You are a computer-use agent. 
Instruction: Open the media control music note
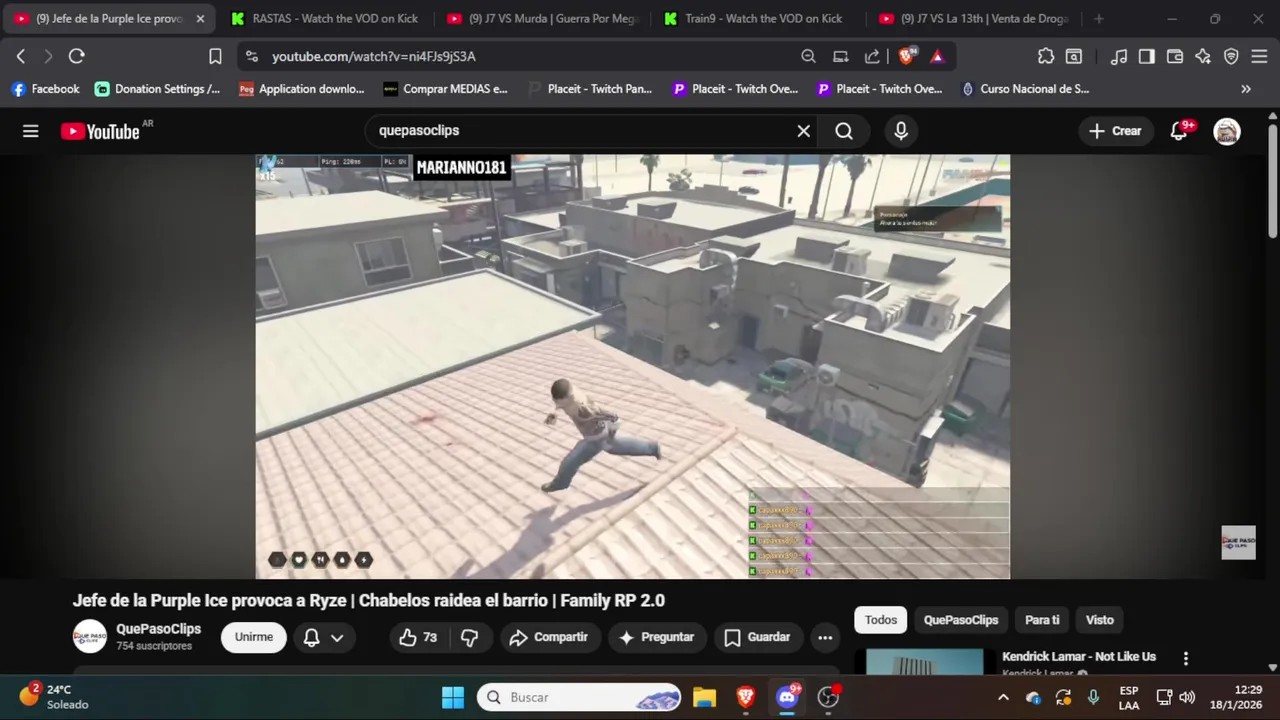(1119, 57)
